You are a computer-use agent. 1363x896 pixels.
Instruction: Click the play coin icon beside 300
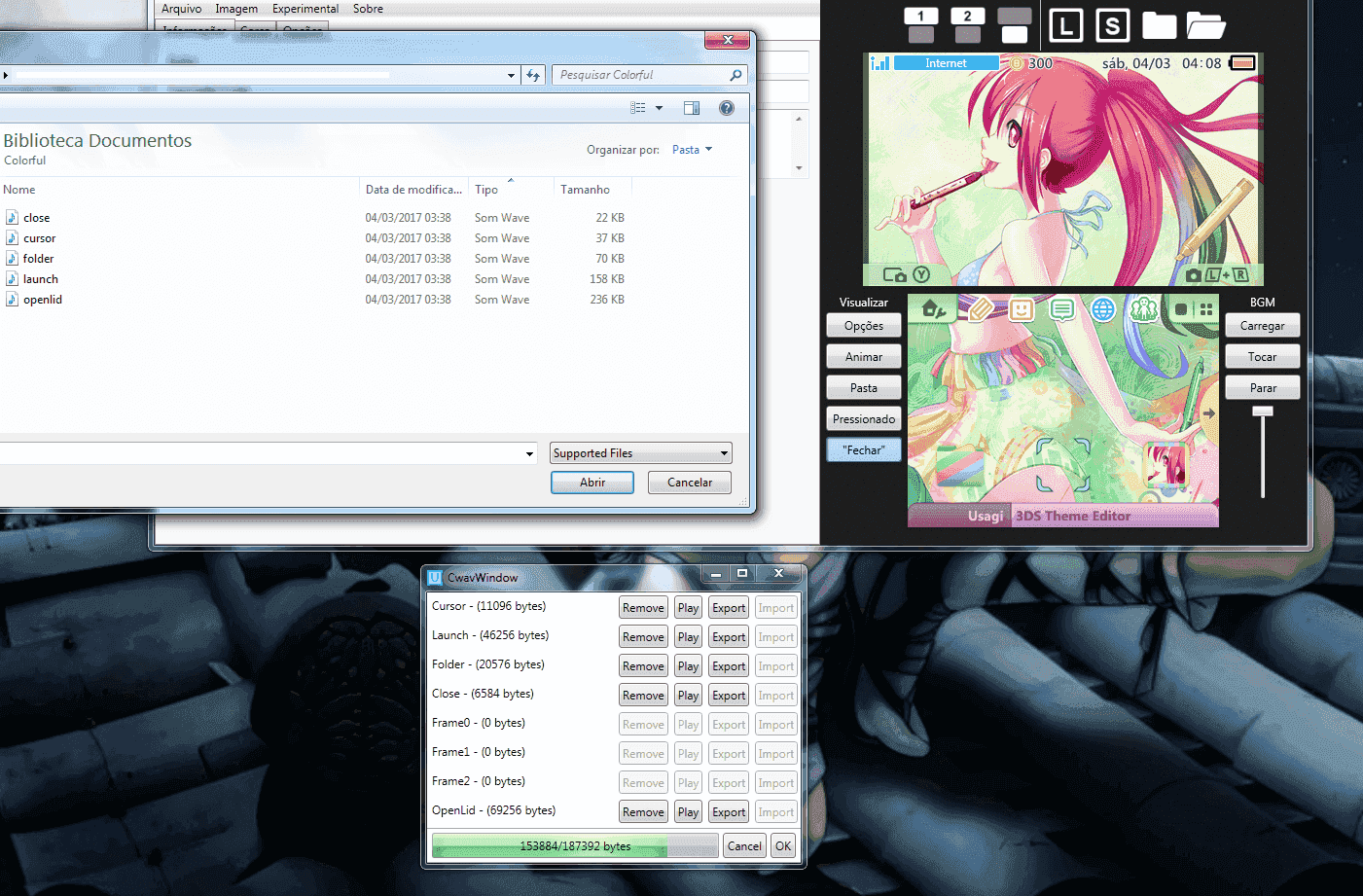pos(1017,63)
